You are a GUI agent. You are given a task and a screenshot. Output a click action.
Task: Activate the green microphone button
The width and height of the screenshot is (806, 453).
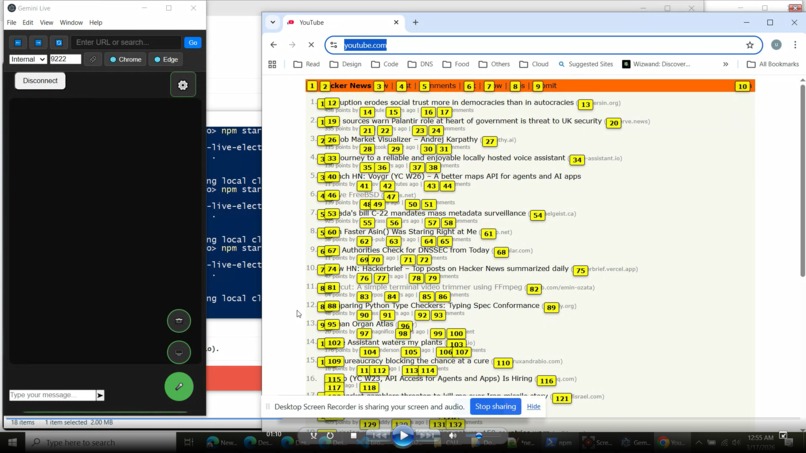tap(179, 386)
